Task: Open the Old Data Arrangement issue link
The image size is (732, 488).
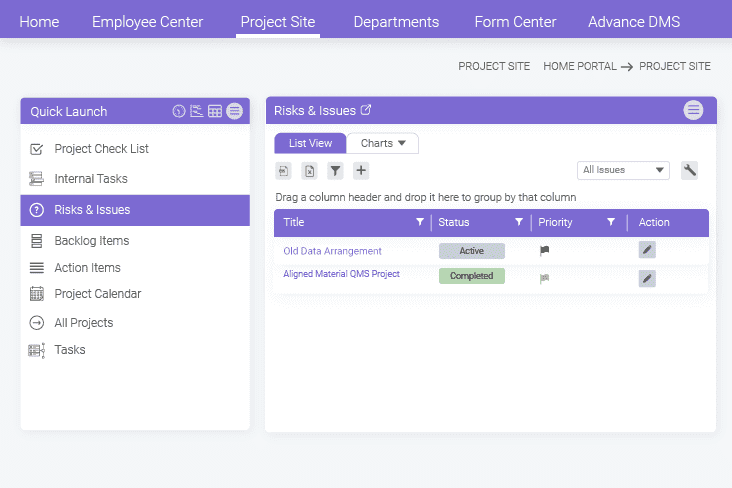Action: coord(332,251)
